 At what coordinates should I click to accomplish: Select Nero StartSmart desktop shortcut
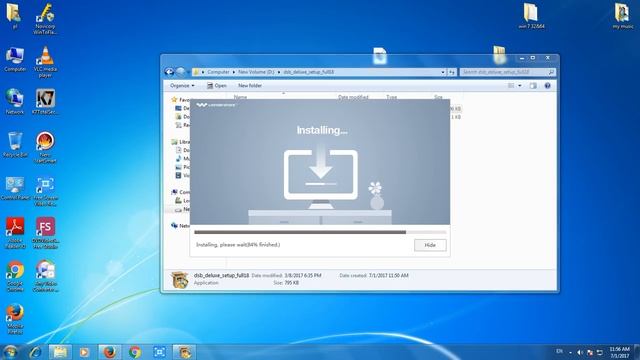click(45, 147)
